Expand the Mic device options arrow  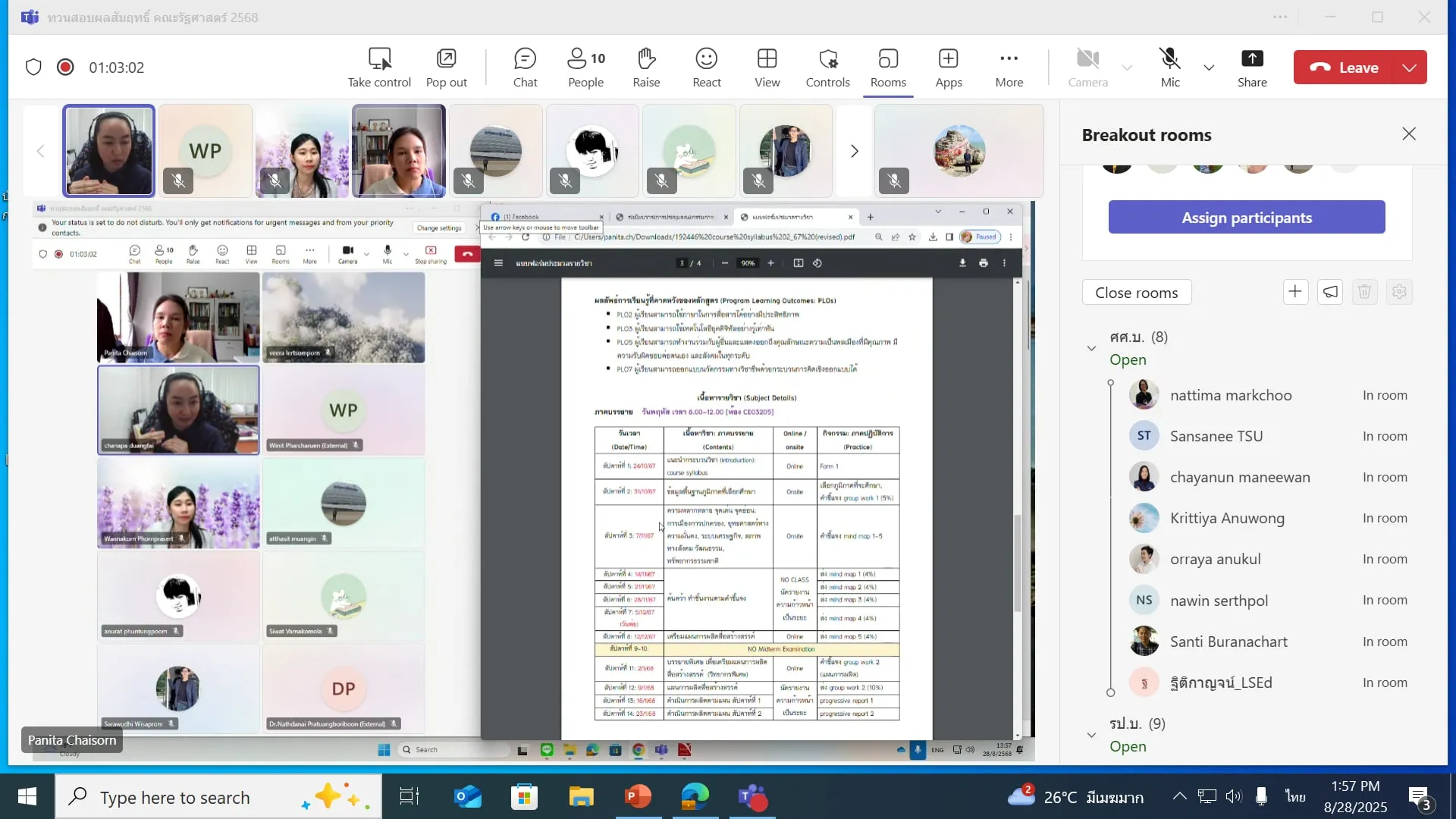coord(1209,67)
